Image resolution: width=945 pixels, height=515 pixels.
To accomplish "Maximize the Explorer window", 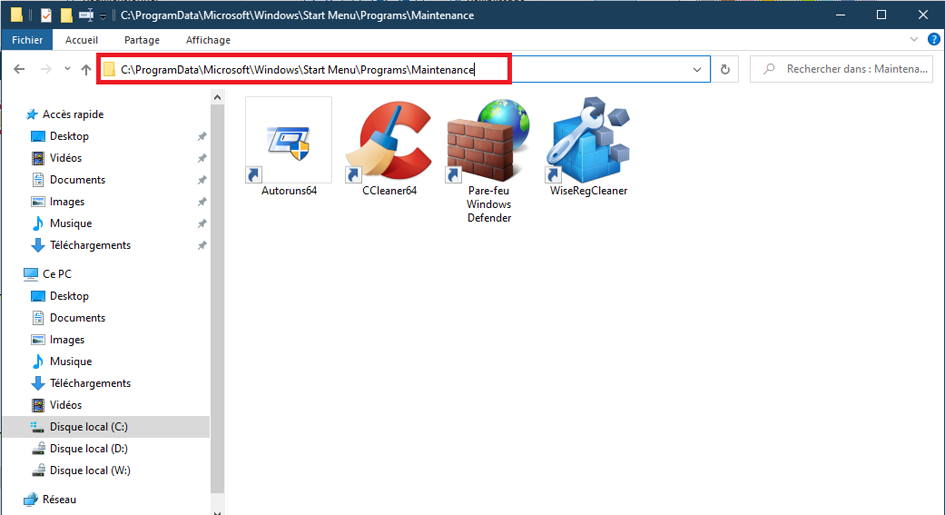I will click(x=881, y=15).
